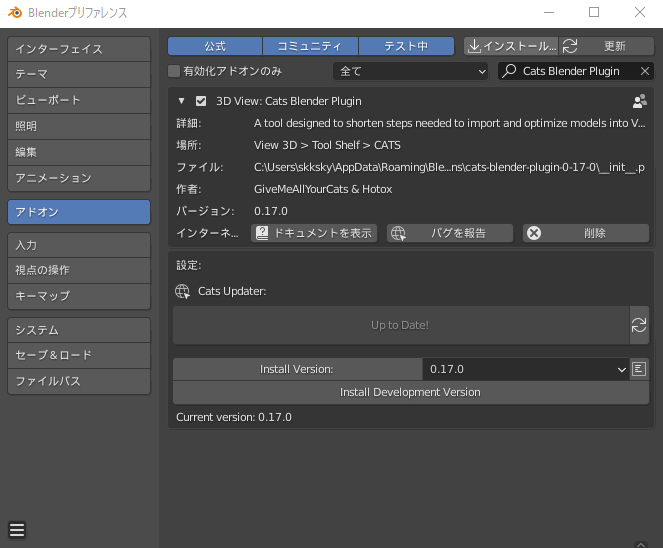Click the addon description text after 詳細
The height and width of the screenshot is (548, 663).
coord(449,123)
